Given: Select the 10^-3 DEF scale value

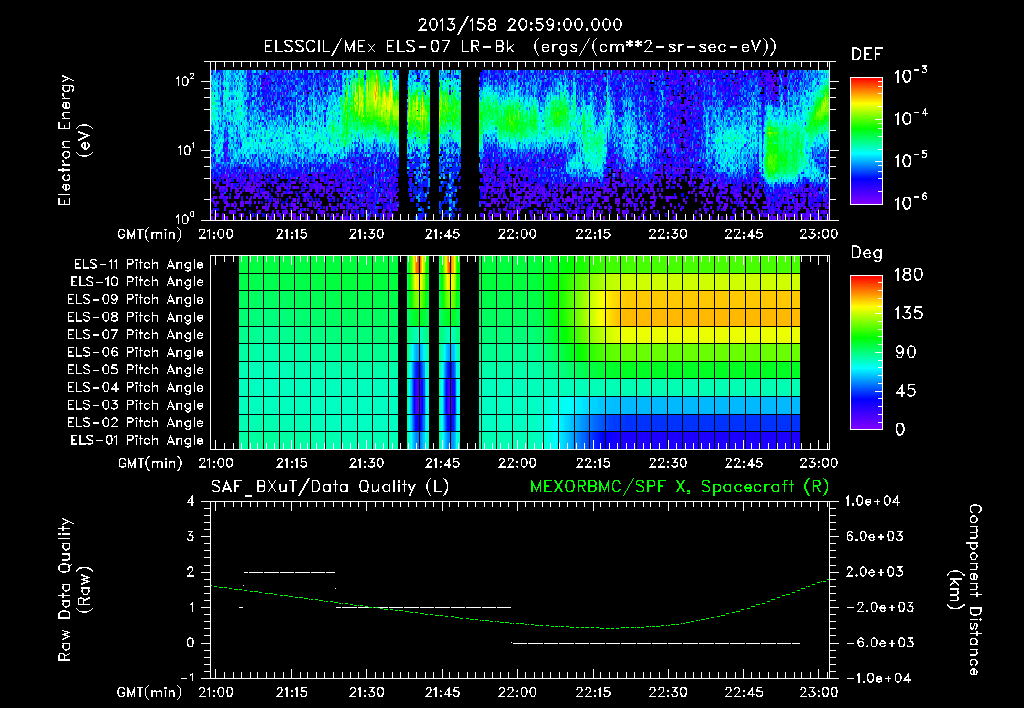Looking at the screenshot, I should 911,76.
